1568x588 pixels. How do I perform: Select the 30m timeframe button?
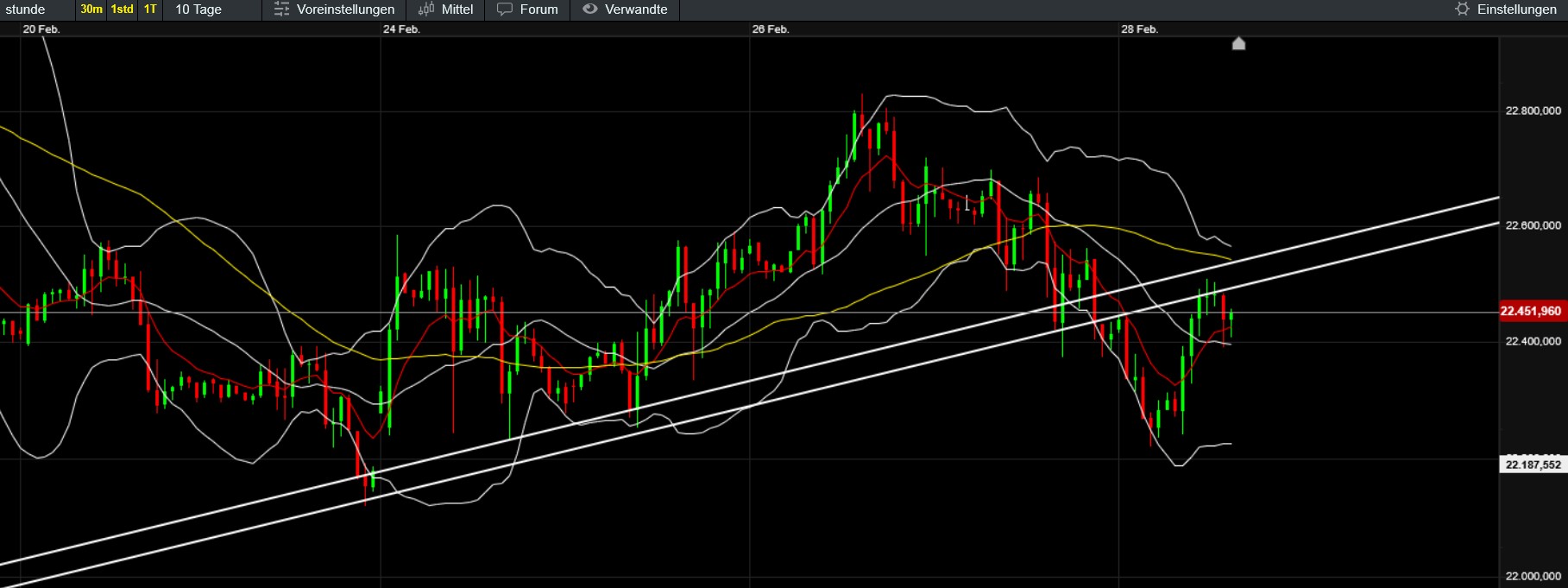[91, 9]
